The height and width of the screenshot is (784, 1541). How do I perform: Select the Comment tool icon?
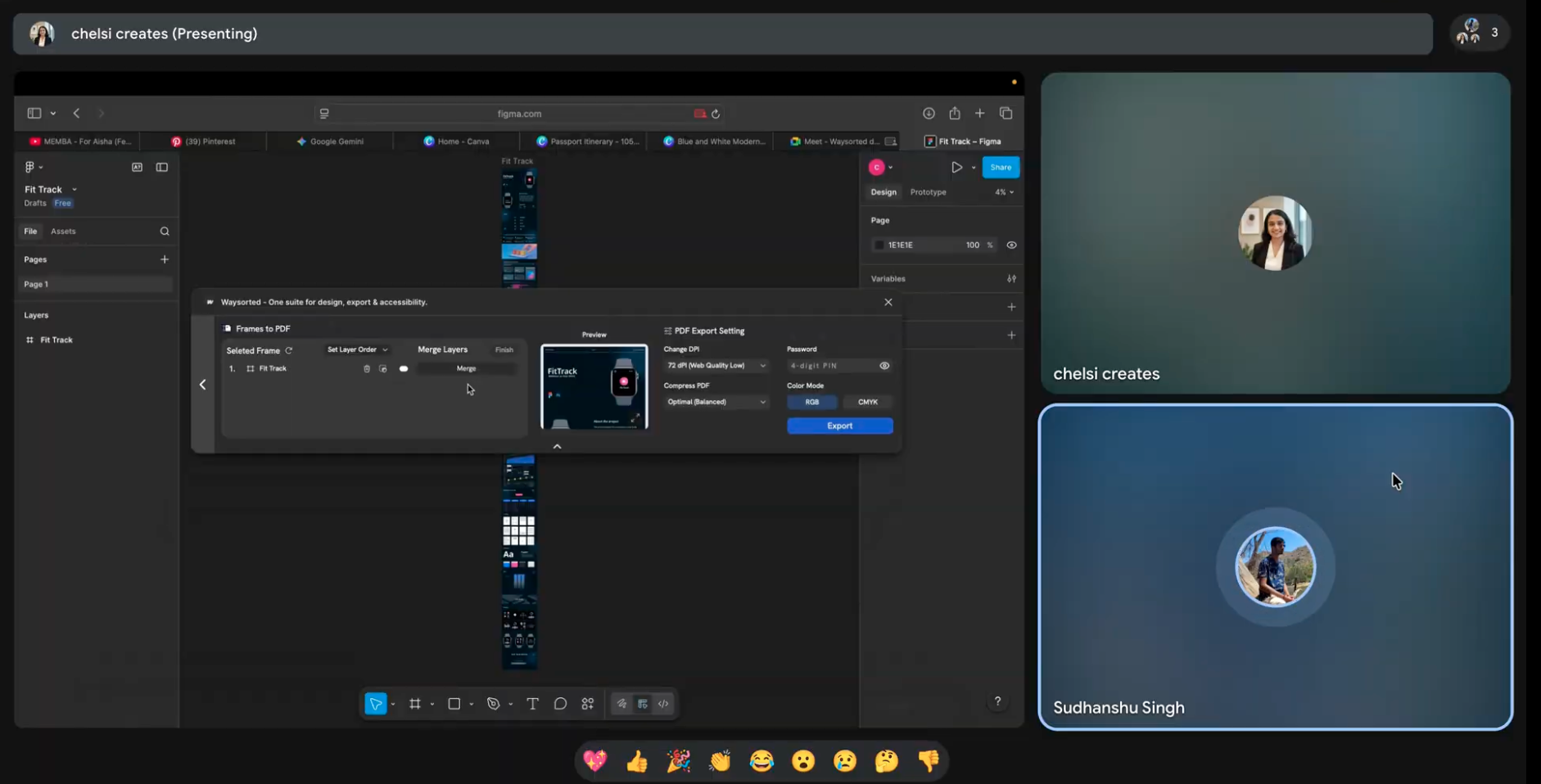pyautogui.click(x=560, y=704)
